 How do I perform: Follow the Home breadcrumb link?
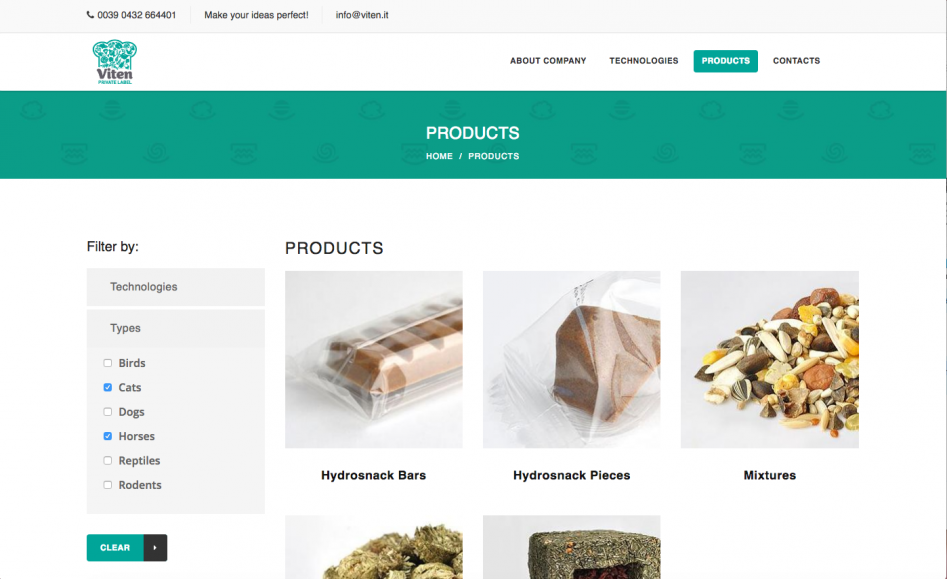[x=439, y=156]
